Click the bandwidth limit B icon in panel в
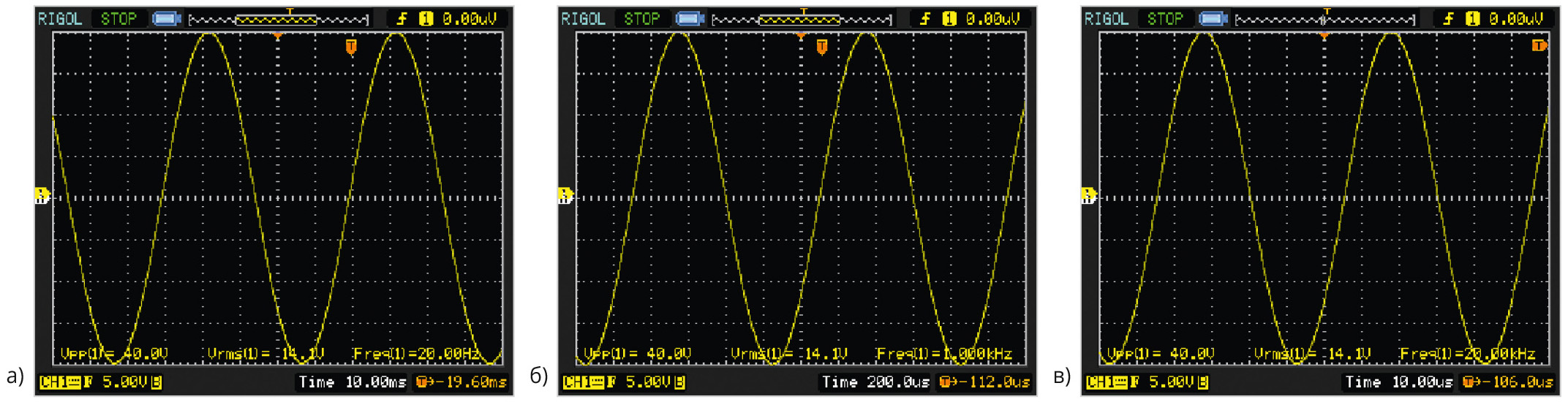 coord(1203,382)
